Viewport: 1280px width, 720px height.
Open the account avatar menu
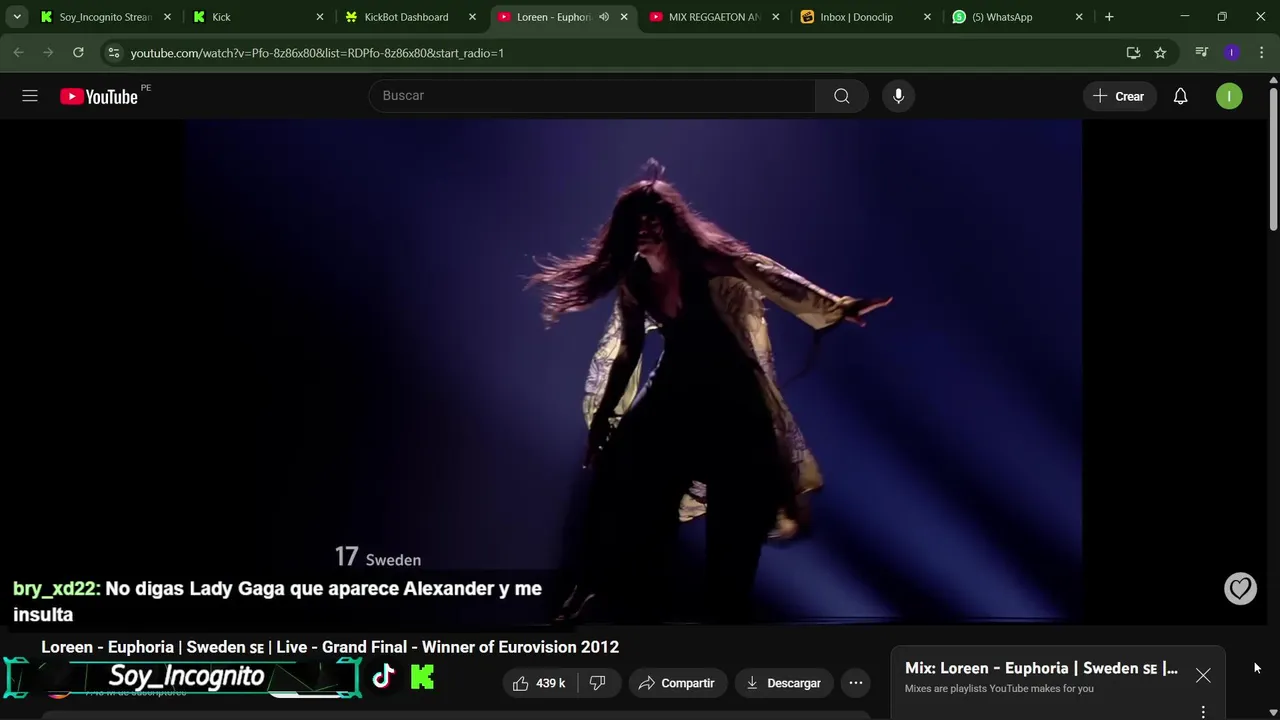pyautogui.click(x=1229, y=96)
